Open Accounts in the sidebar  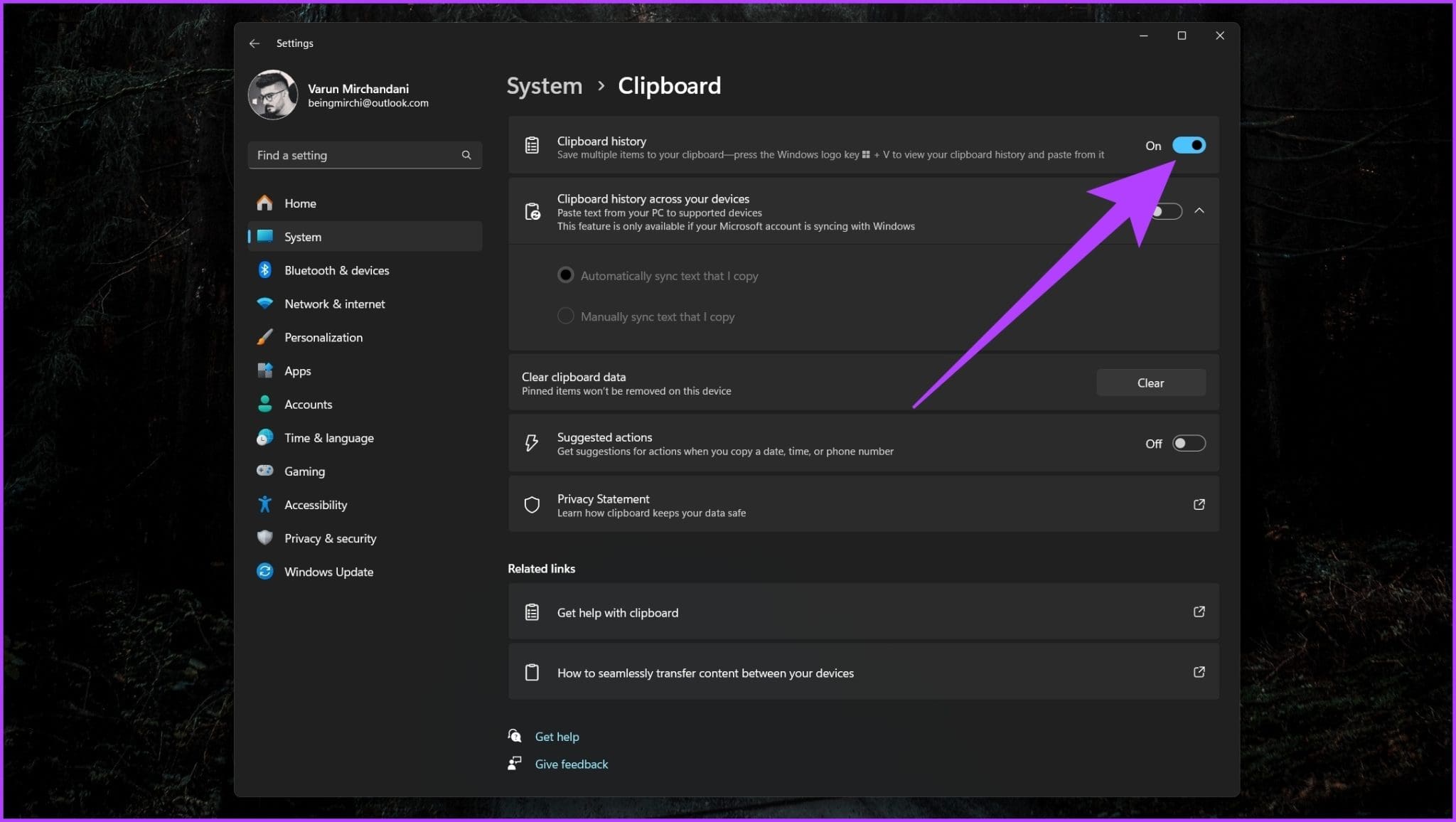pos(308,404)
